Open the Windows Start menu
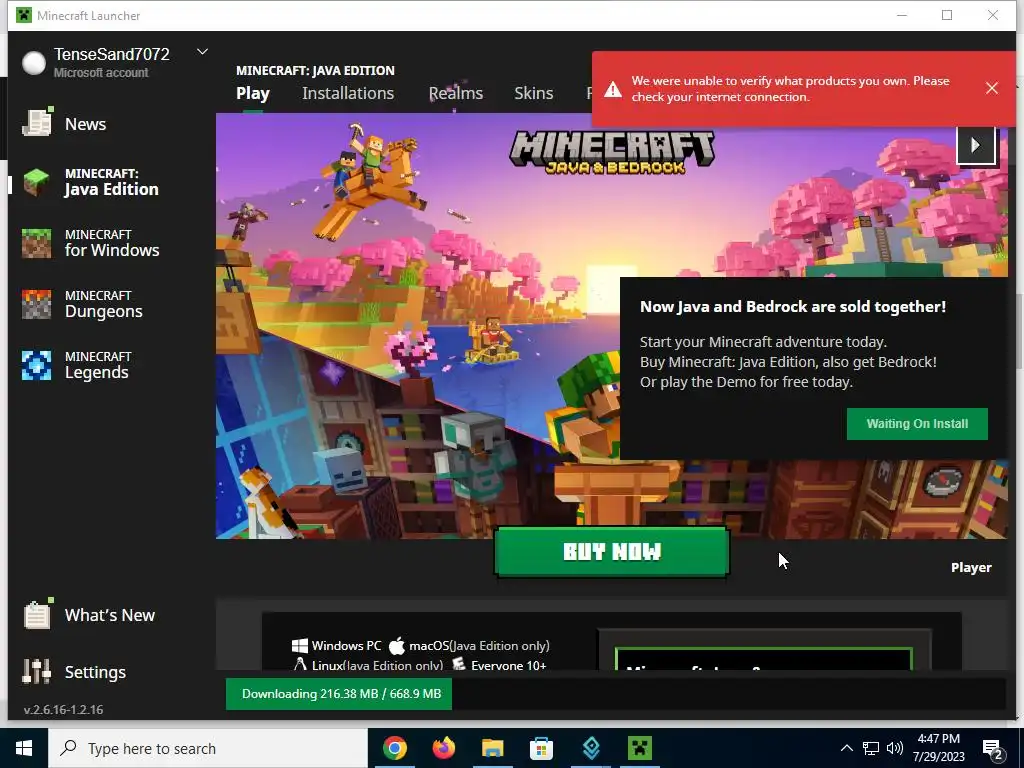1024x768 pixels. [24, 748]
